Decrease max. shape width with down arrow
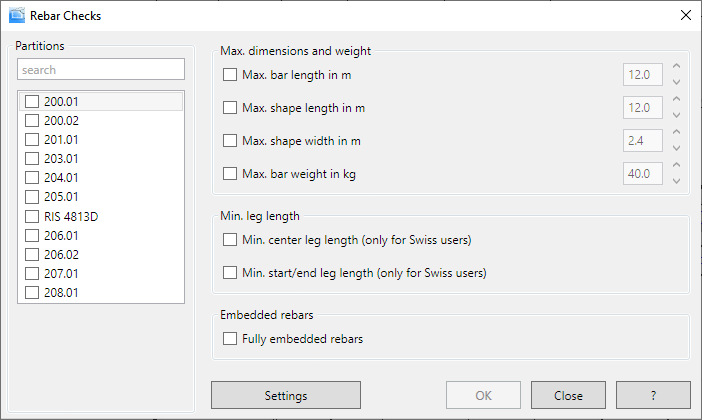Viewport: 702px width, 420px height. coord(677,148)
